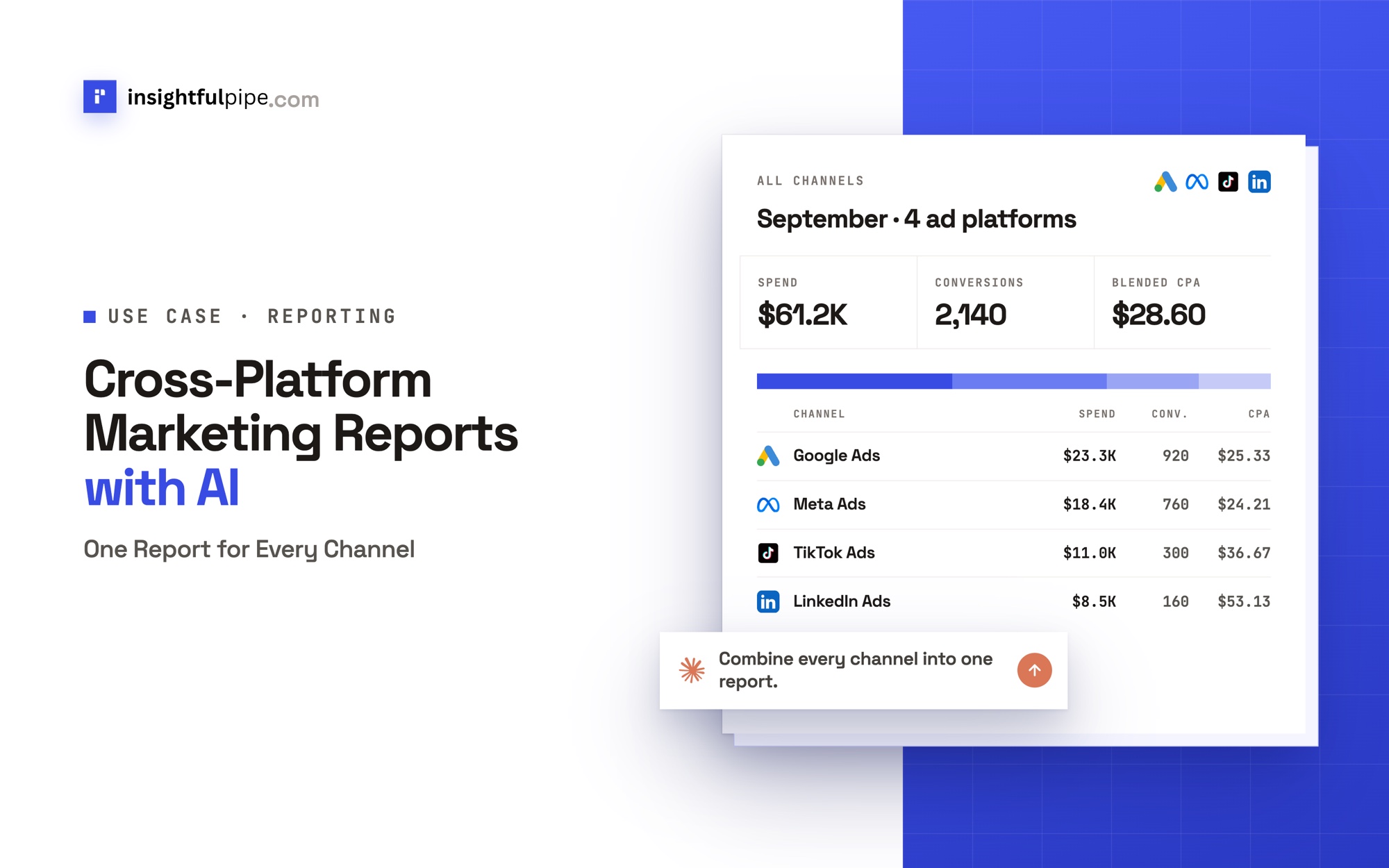This screenshot has height=868, width=1389.
Task: Click the total spend value '$61.2K'
Action: [x=802, y=315]
